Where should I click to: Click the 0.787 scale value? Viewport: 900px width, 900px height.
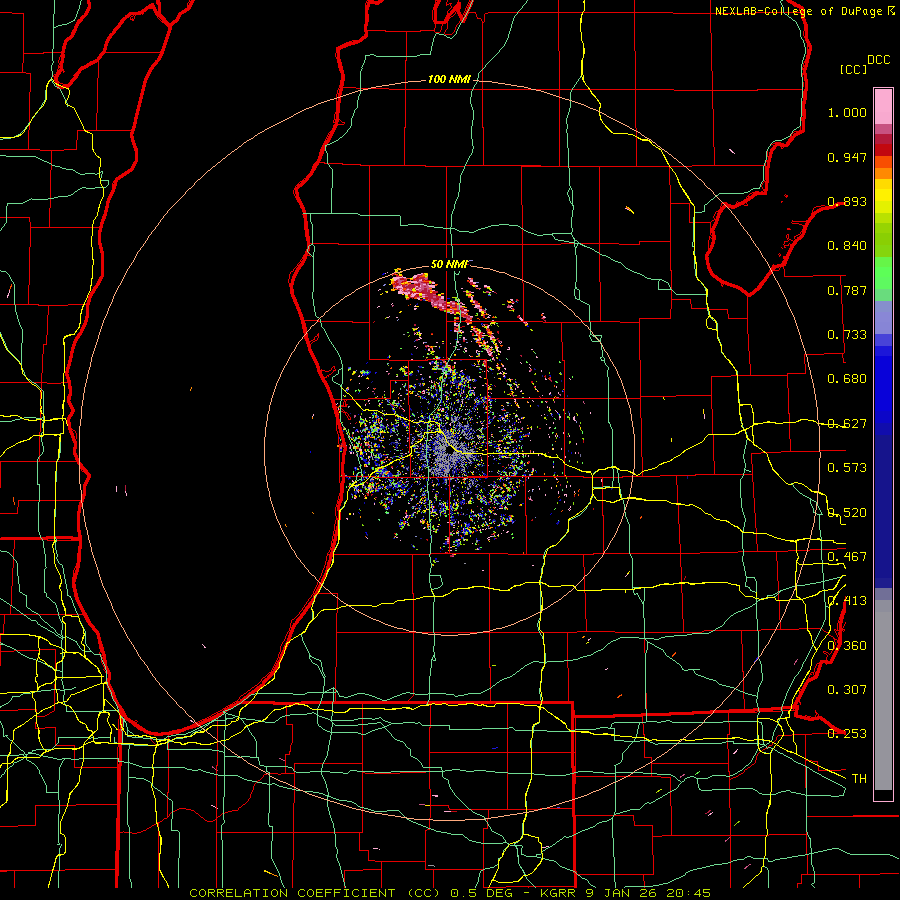[847, 290]
